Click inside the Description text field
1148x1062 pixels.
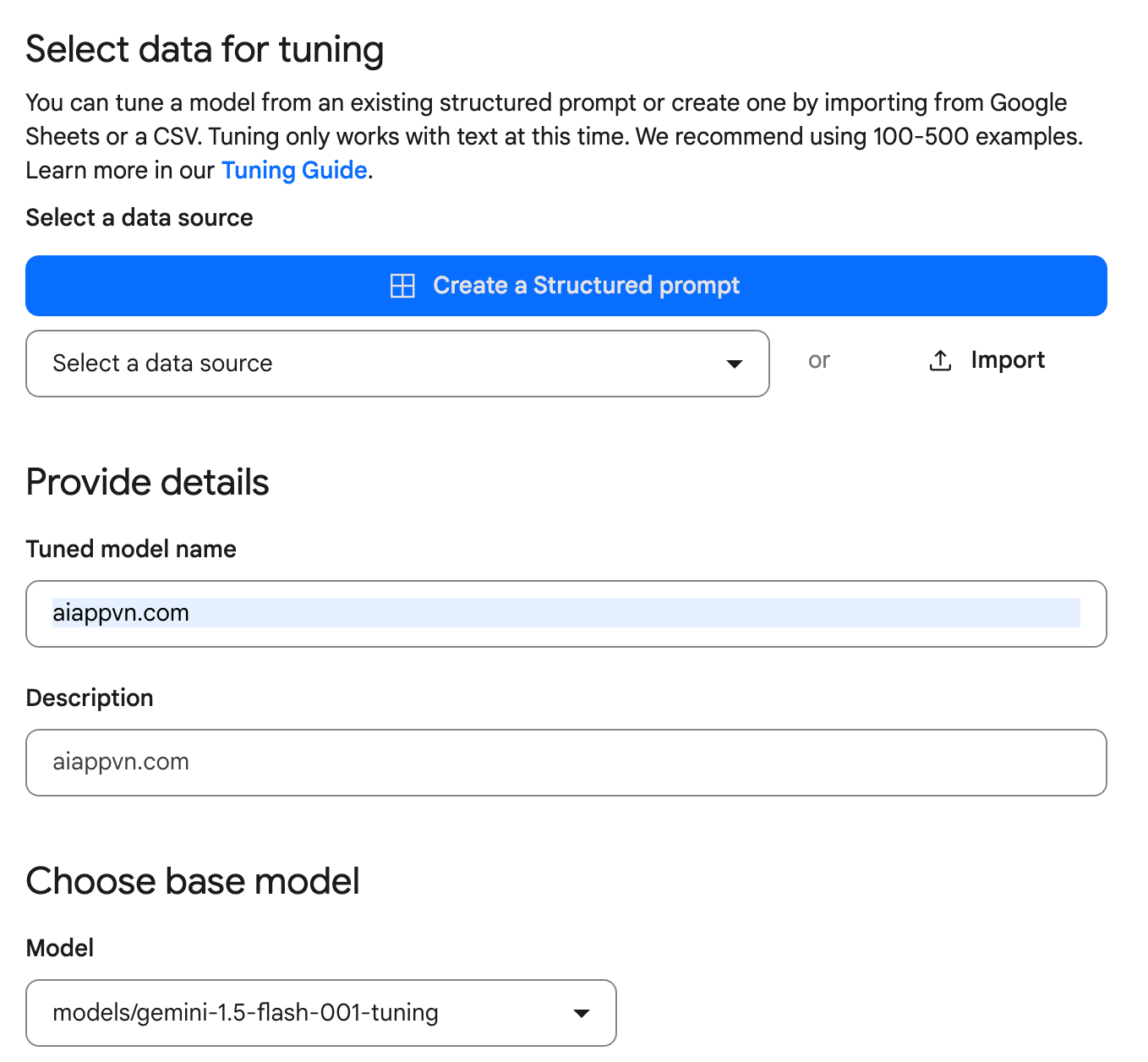(x=566, y=763)
